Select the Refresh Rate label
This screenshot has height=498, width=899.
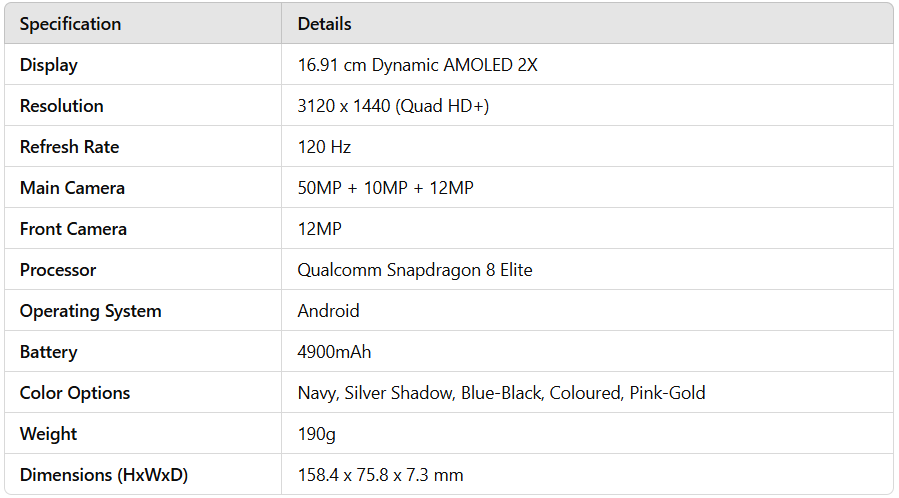point(69,147)
